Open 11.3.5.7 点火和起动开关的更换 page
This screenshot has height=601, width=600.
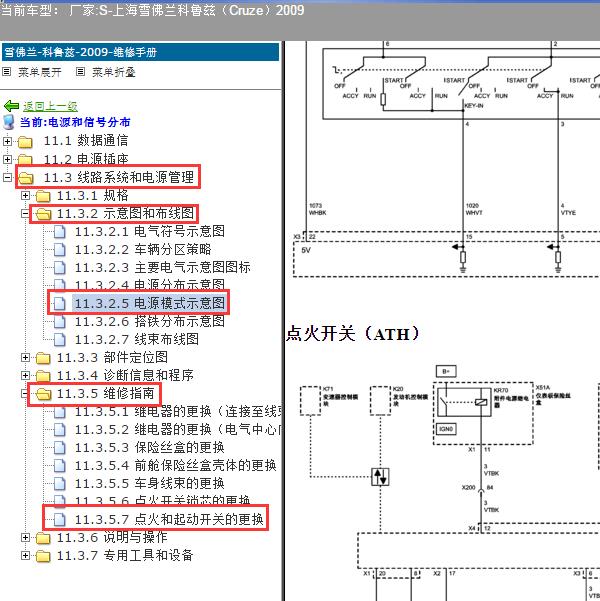pyautogui.click(x=169, y=519)
